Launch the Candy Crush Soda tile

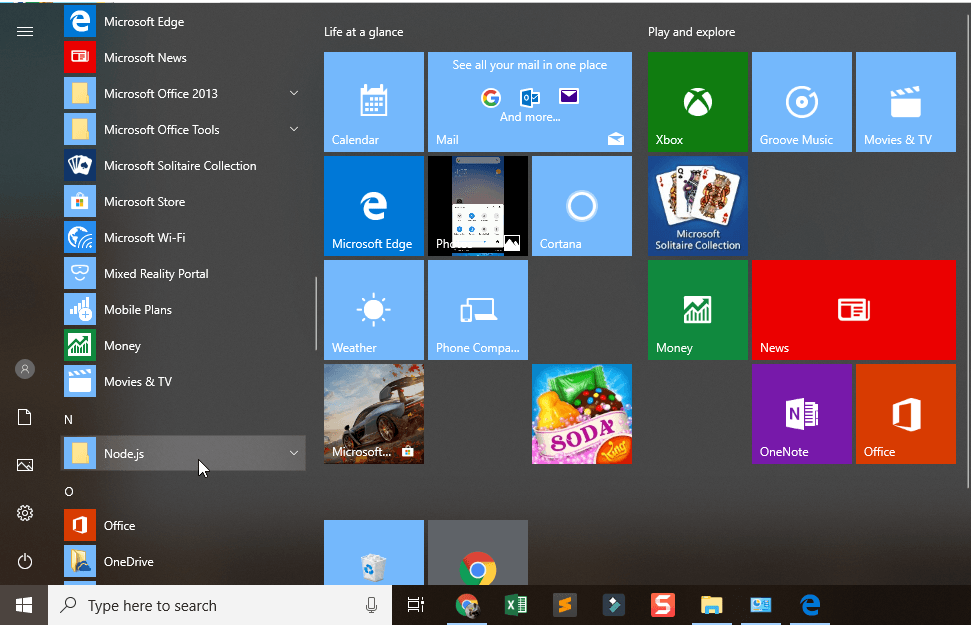click(582, 414)
